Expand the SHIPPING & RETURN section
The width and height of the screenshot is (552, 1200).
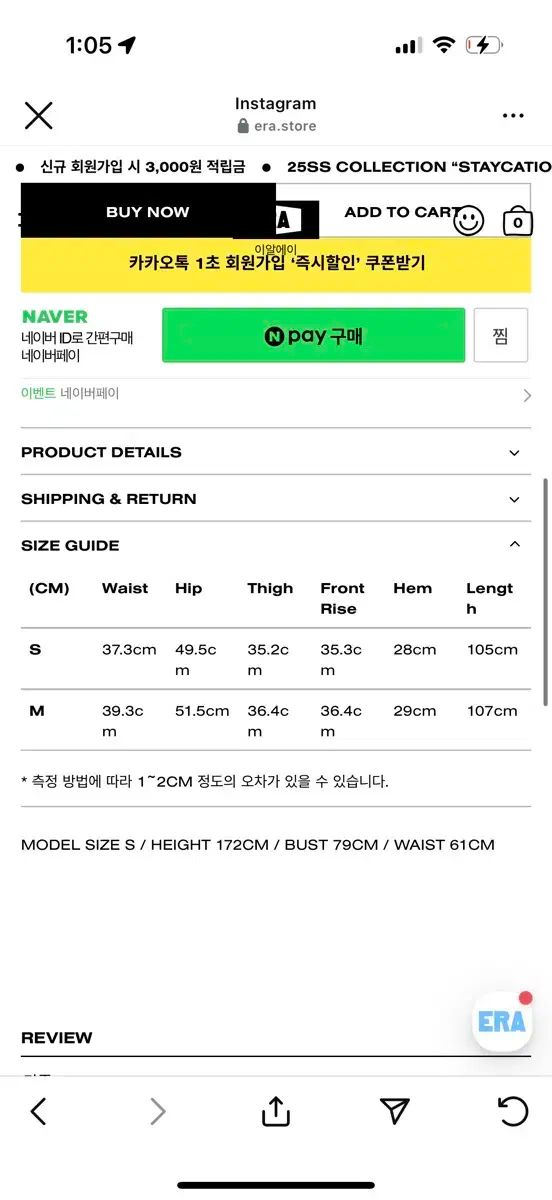pyautogui.click(x=276, y=499)
